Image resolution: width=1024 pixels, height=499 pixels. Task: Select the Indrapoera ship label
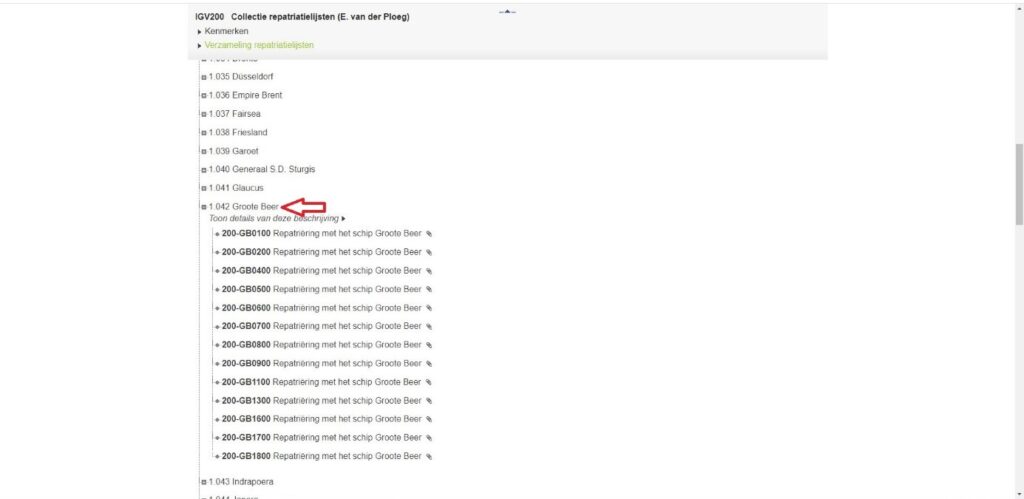point(253,482)
